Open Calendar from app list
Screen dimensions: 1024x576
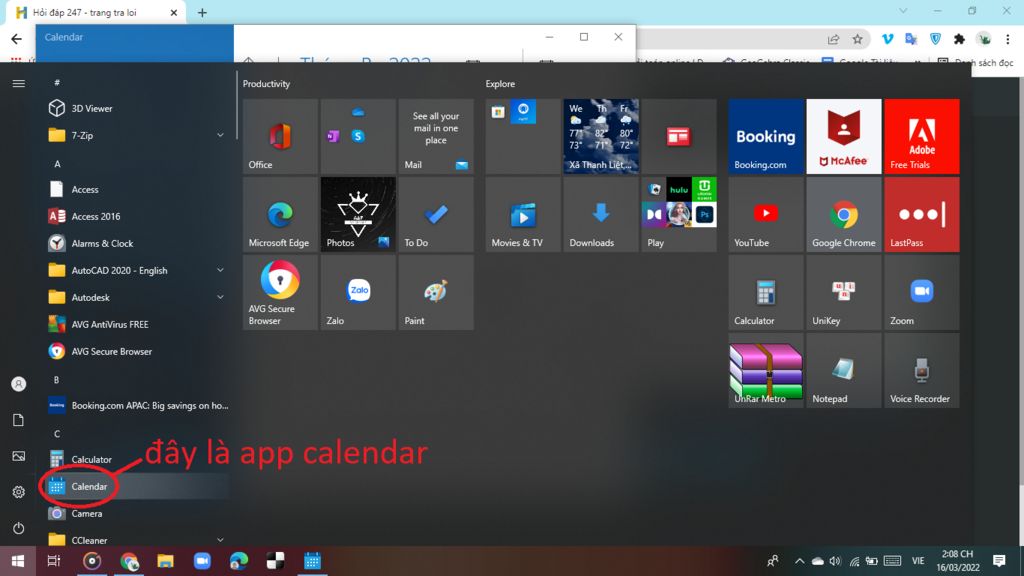[136, 487]
